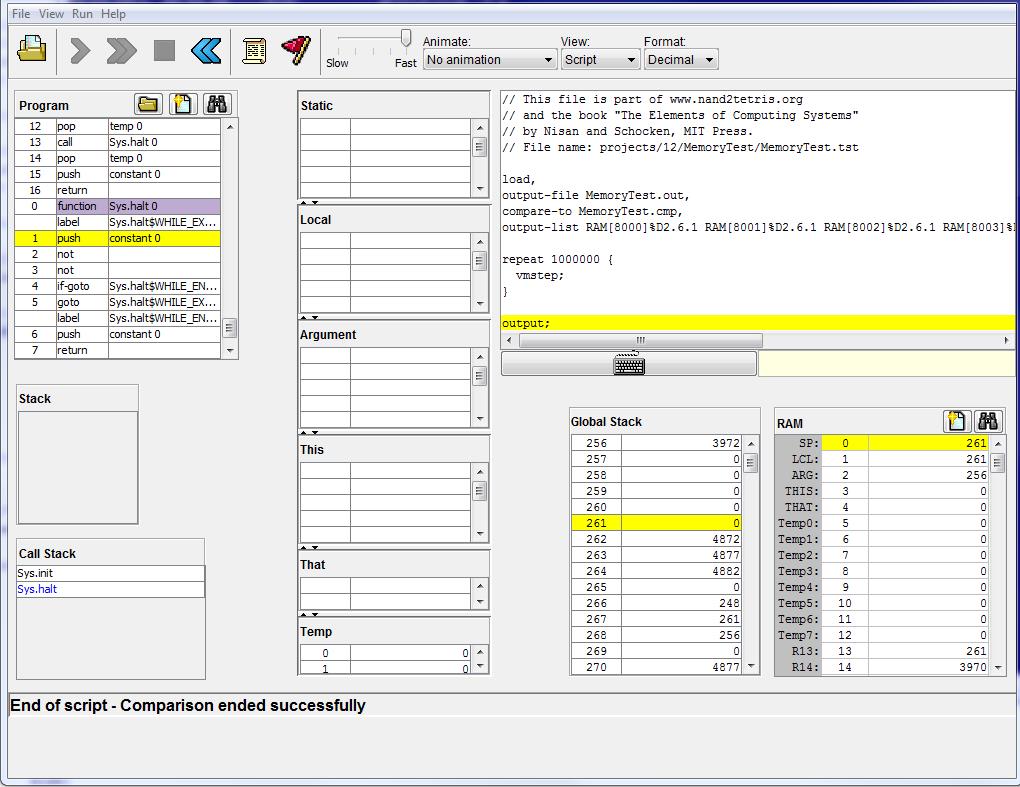Open the Animate dropdown
Screen dimensions: 1020x787
click(489, 60)
